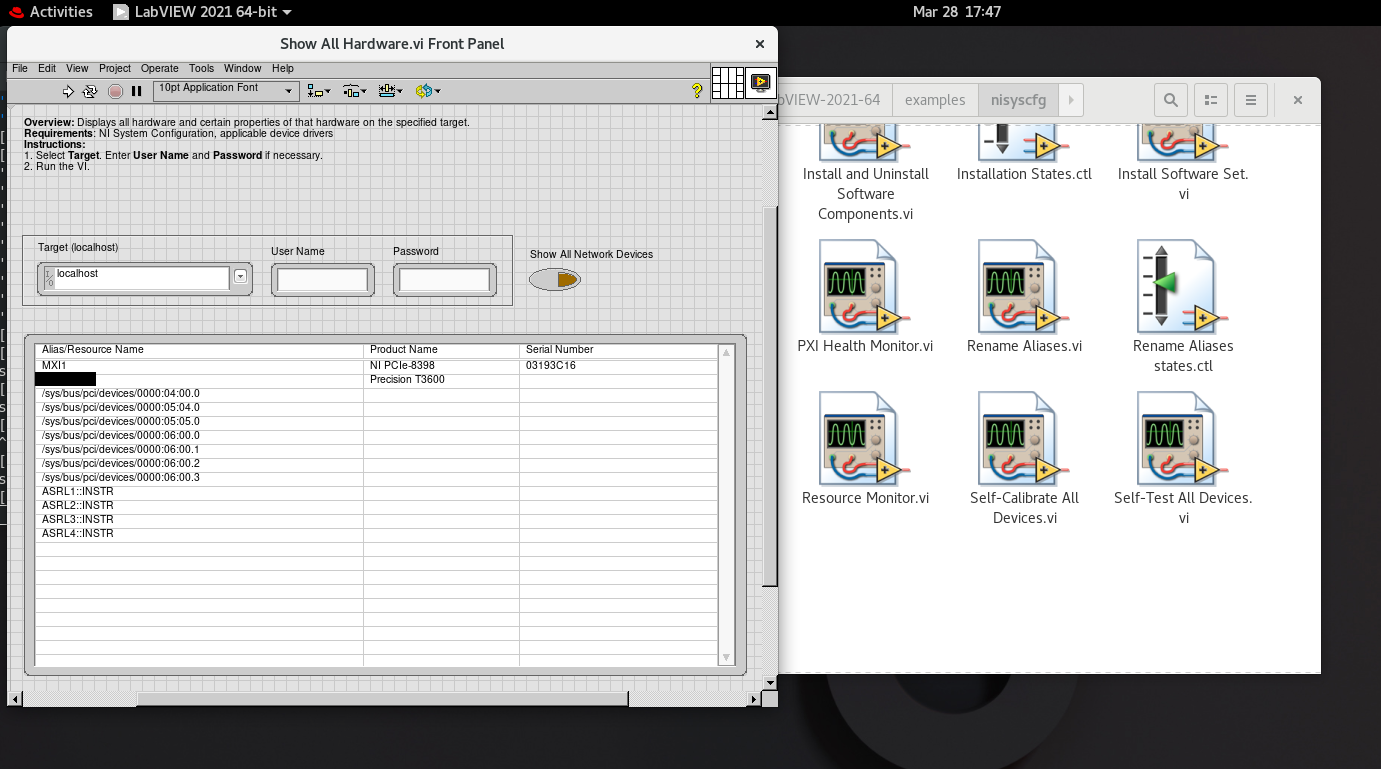Click the Run Continuously button
This screenshot has width=1381, height=769.
tap(90, 91)
